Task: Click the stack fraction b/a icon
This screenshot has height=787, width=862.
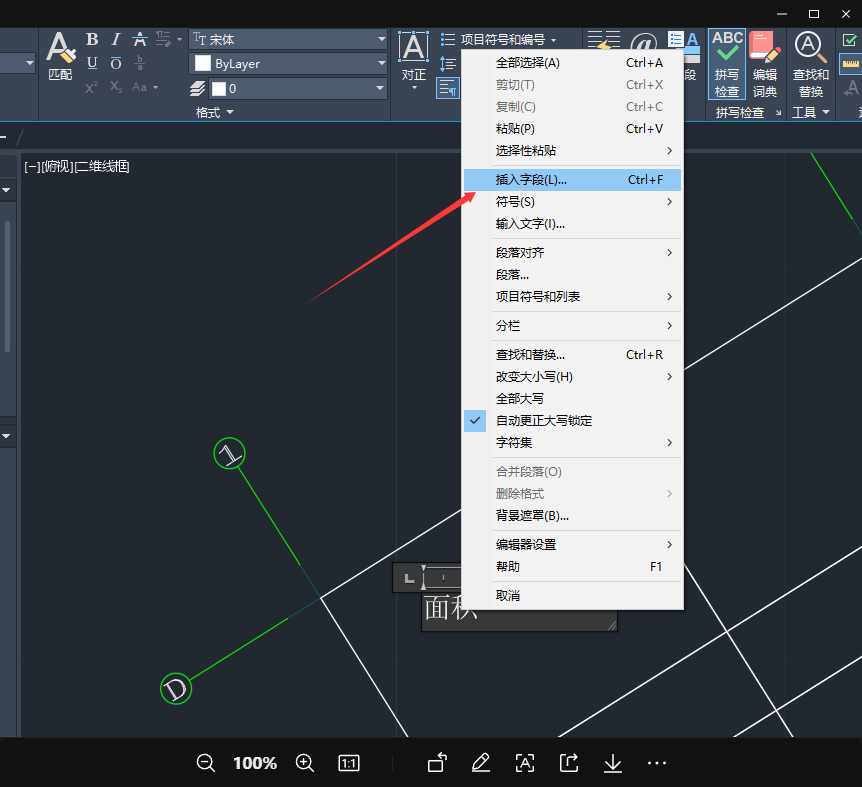Action: point(140,63)
